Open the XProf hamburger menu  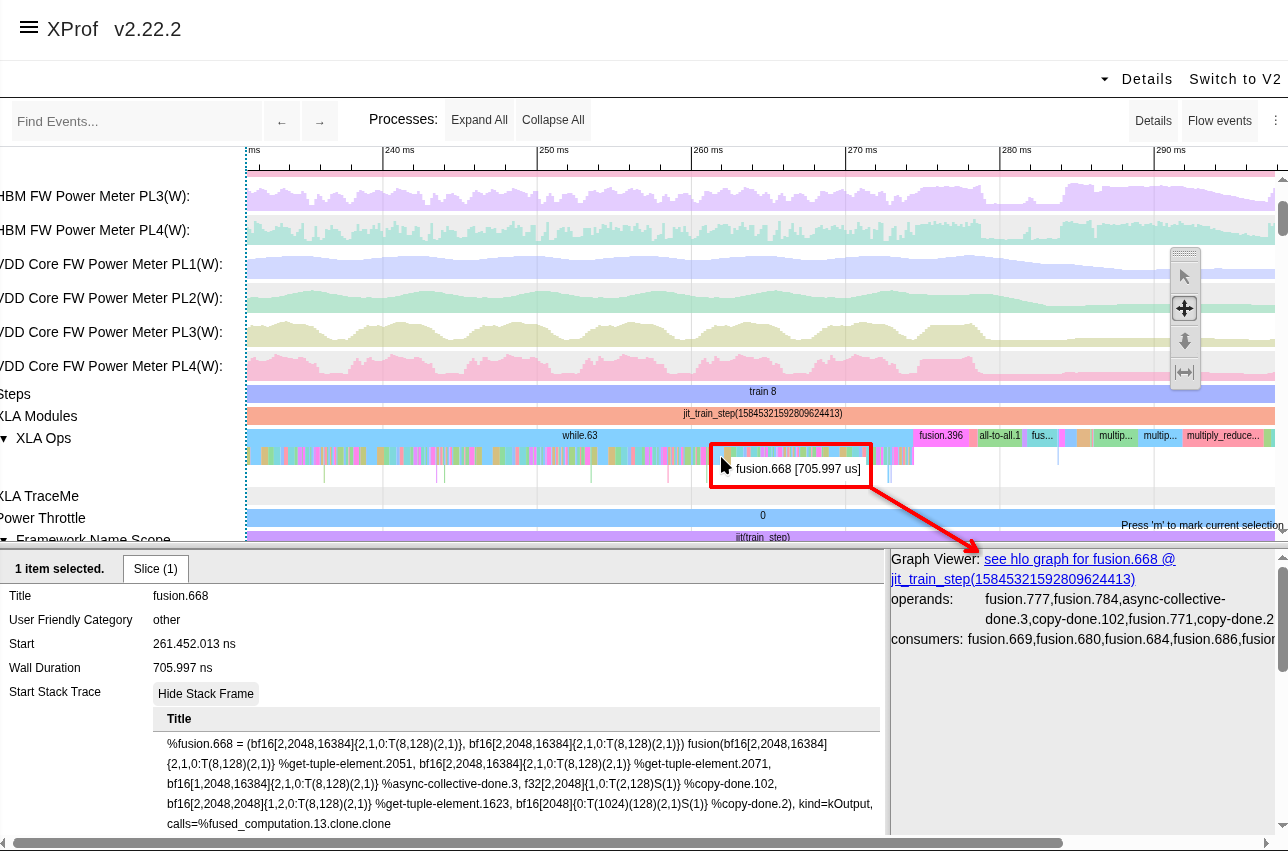[x=29, y=28]
